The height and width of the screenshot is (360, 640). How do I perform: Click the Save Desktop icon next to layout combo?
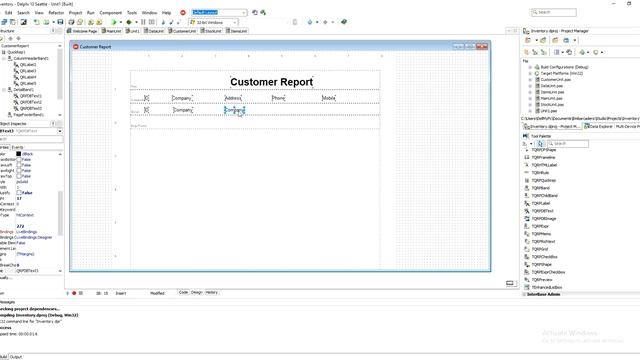point(255,13)
